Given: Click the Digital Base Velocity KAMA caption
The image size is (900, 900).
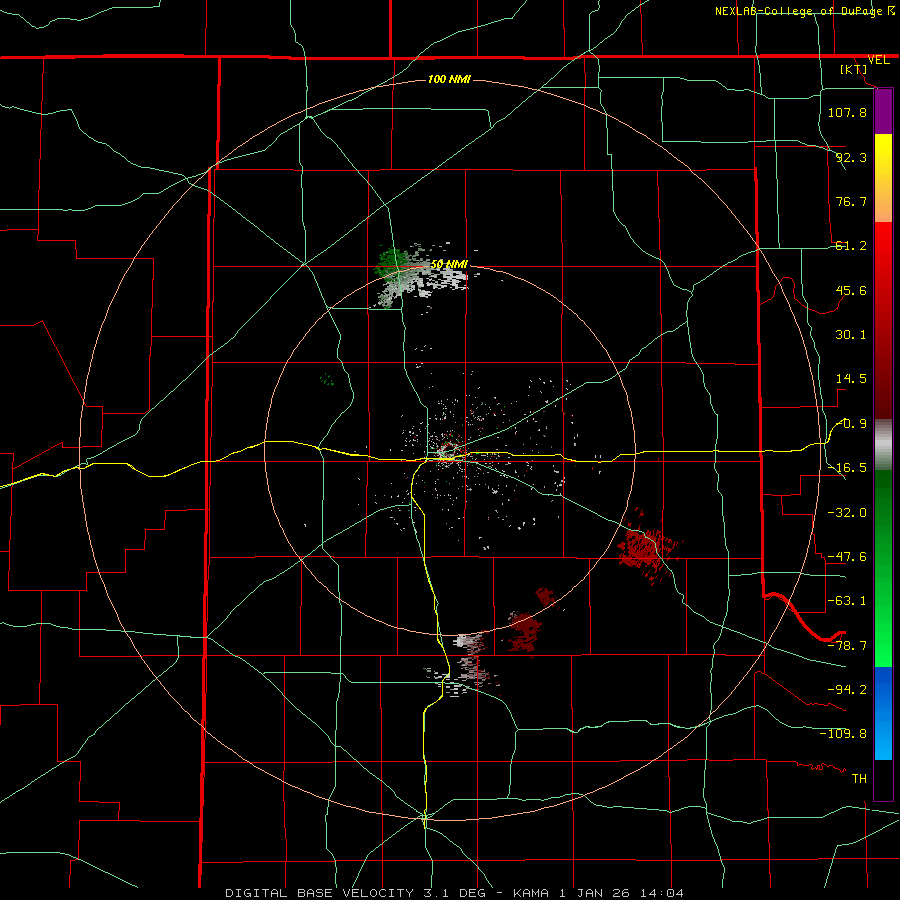Looking at the screenshot, I should (x=454, y=893).
